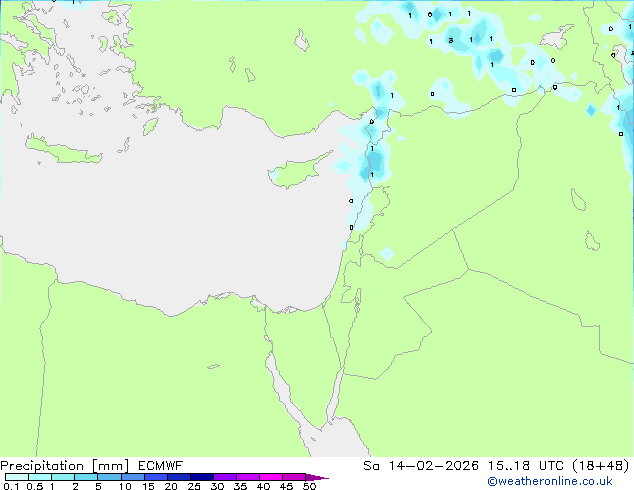This screenshot has height=490, width=634.
Task: Click the "15" legend scale label
Action: point(148,486)
